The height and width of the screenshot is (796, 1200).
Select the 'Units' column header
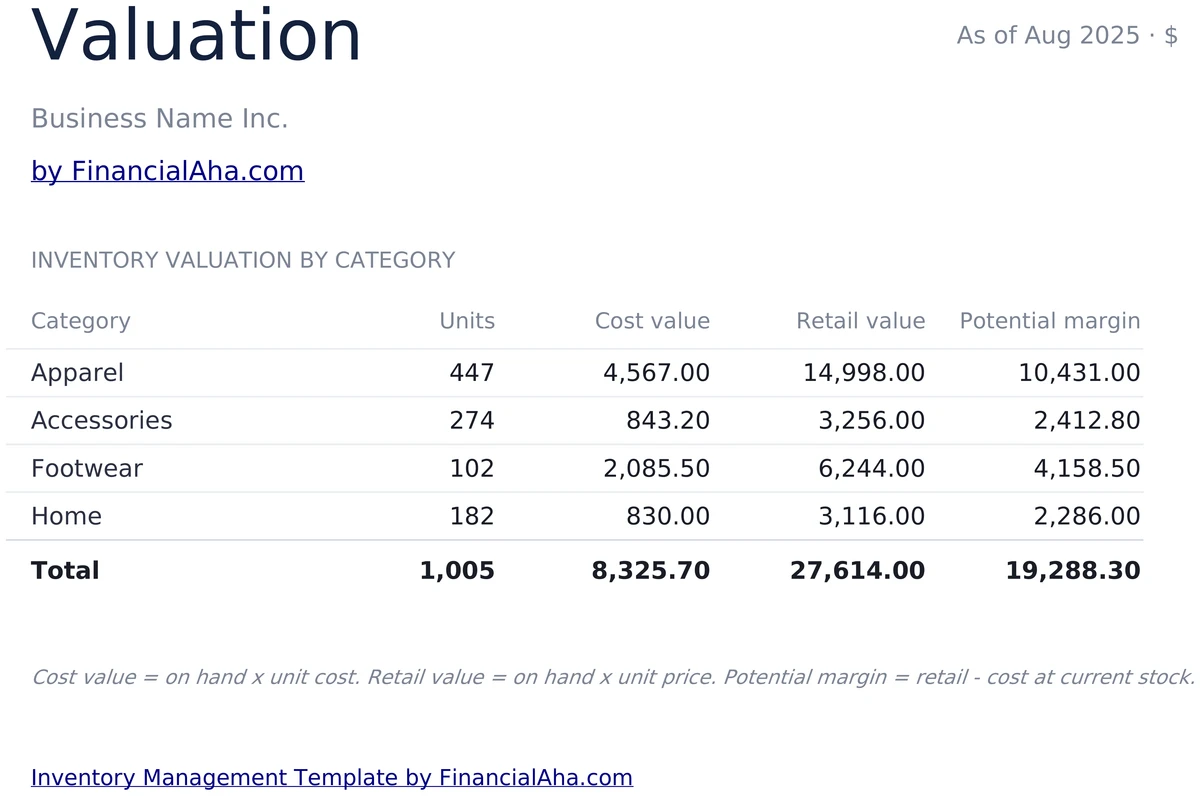467,321
